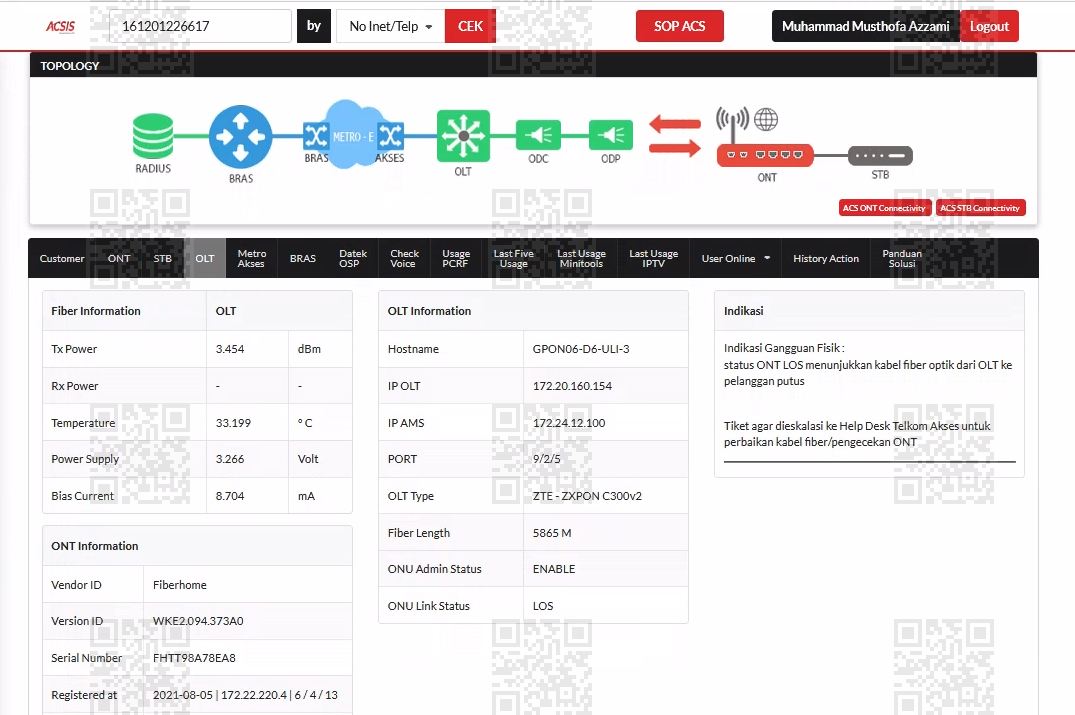Click IP OLT value 172.20.160.154
The height and width of the screenshot is (715, 1075).
(572, 386)
